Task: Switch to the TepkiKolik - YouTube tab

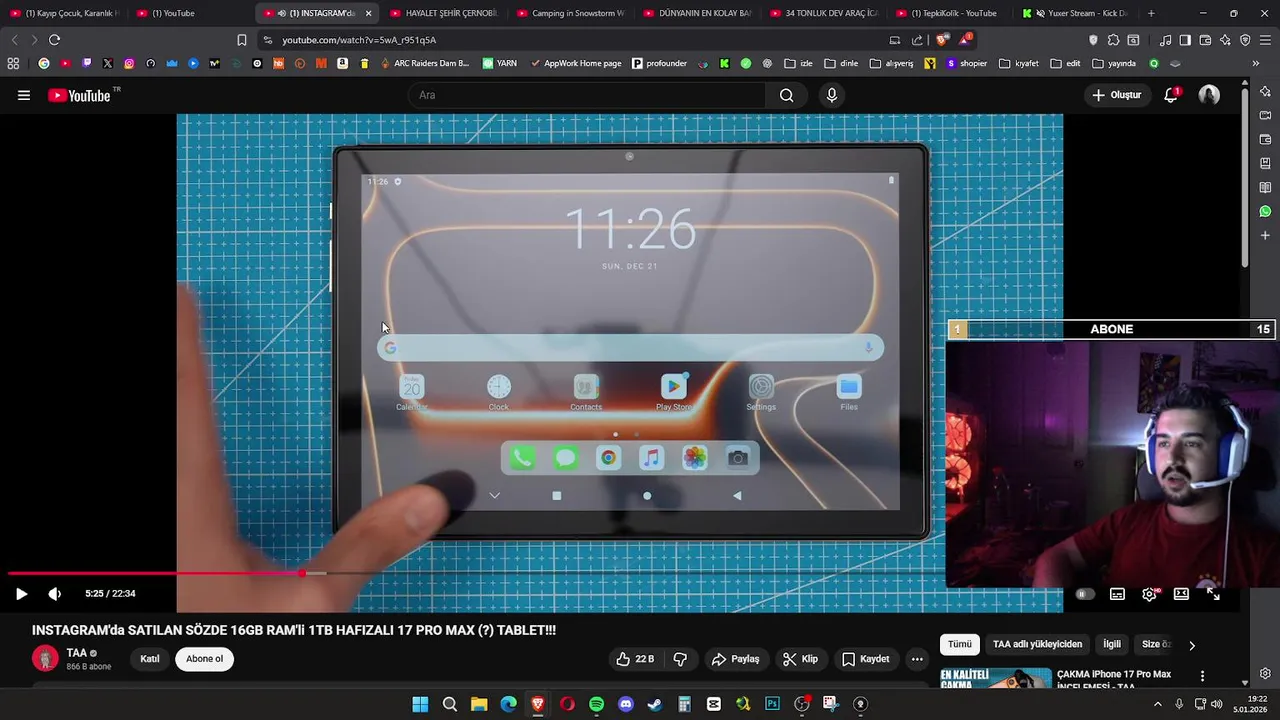Action: [x=950, y=13]
